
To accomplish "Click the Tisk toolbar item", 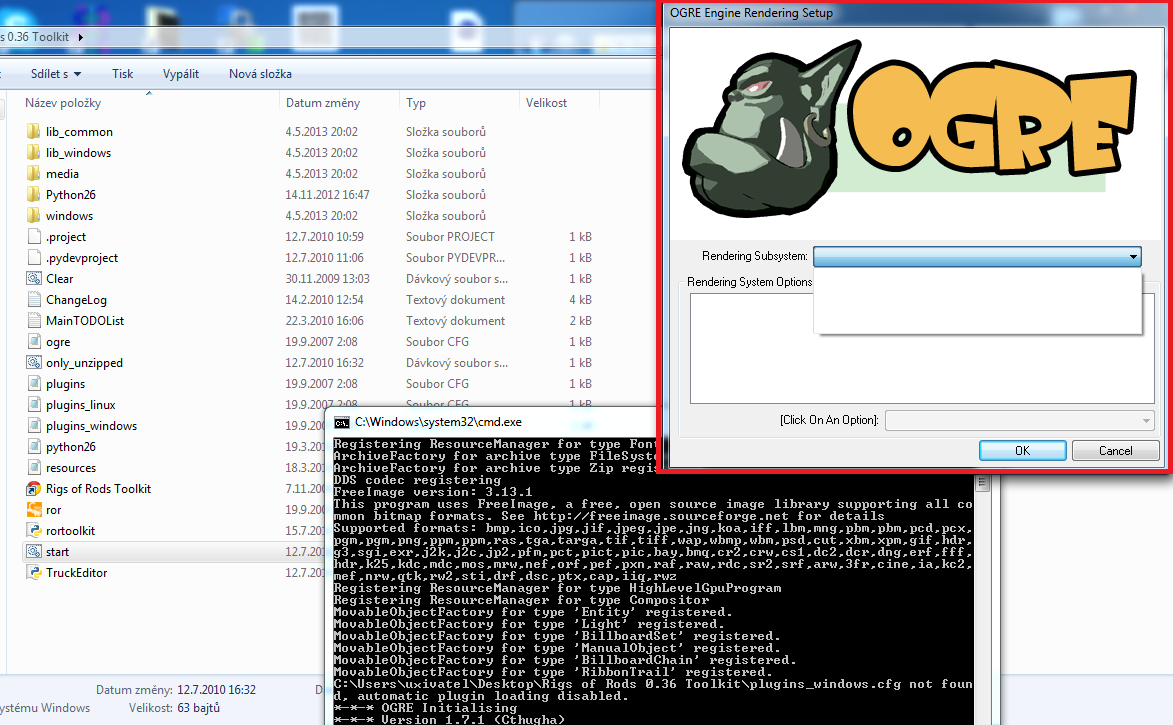I will (123, 74).
